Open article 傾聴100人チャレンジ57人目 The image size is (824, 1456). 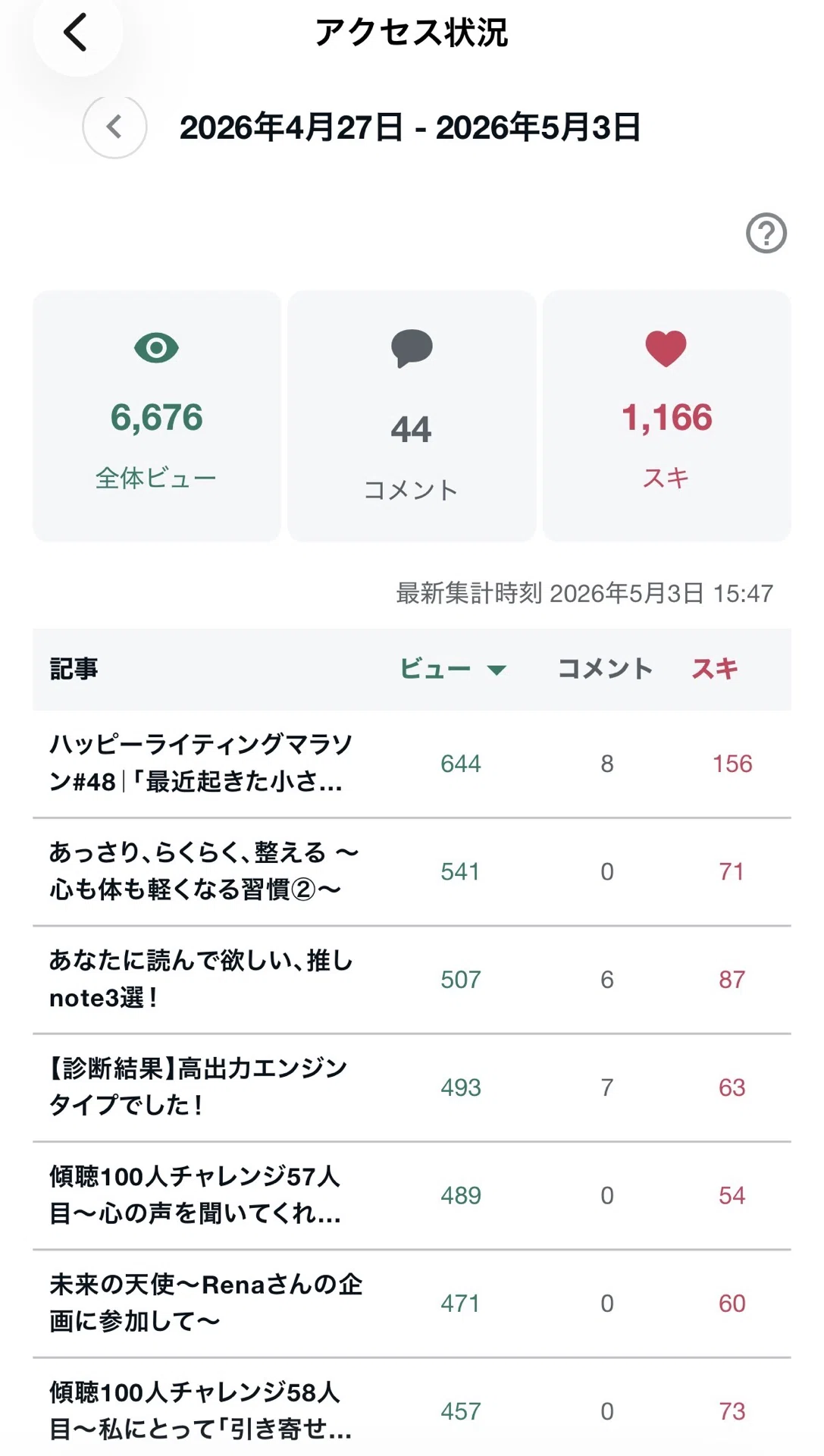[x=412, y=1196]
